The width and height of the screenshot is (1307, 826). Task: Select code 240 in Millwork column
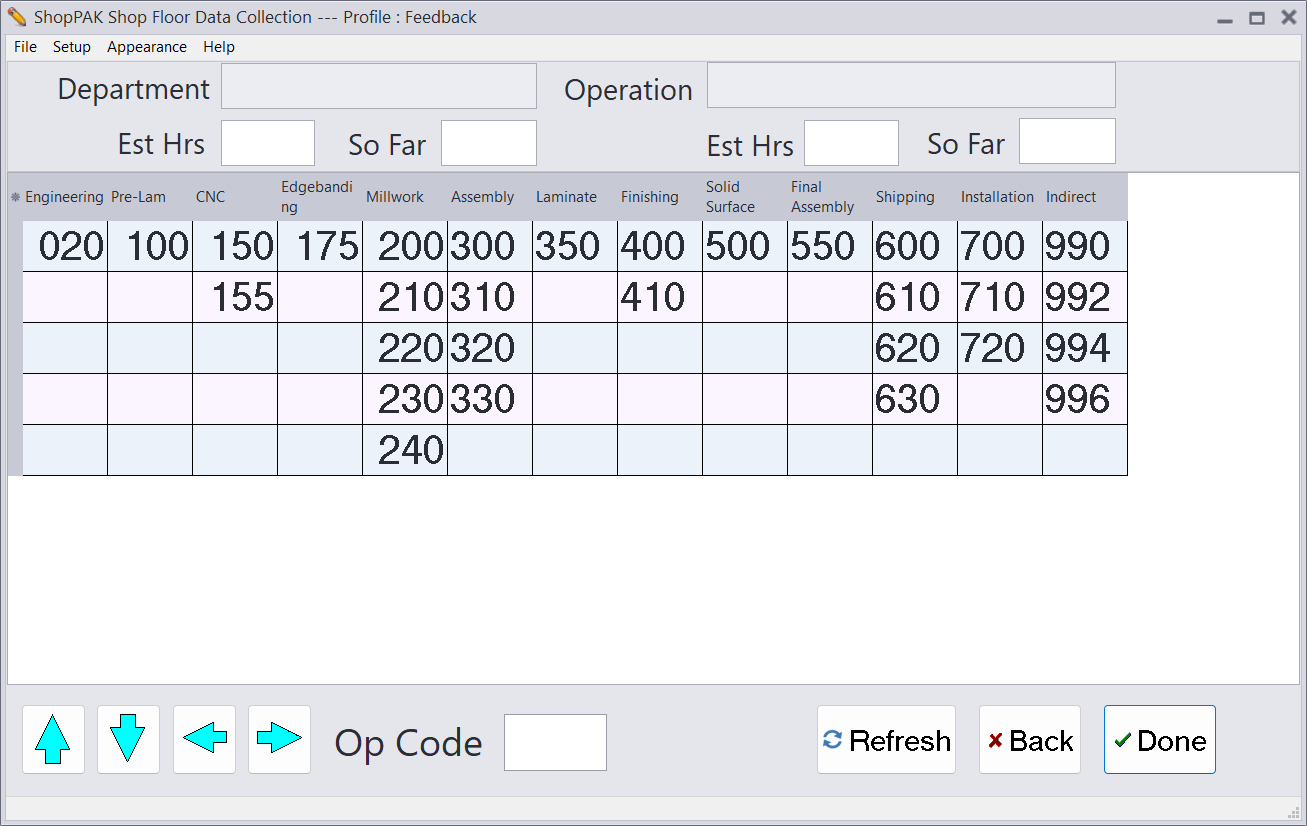coord(405,450)
